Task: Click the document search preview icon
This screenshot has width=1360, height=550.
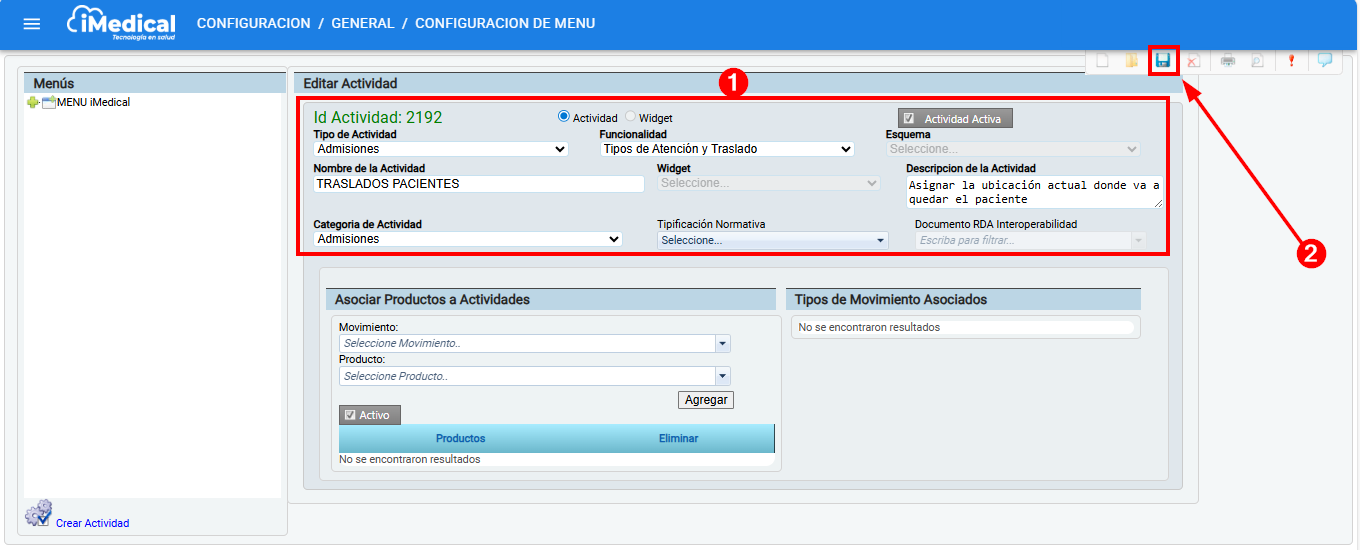Action: pos(1257,61)
